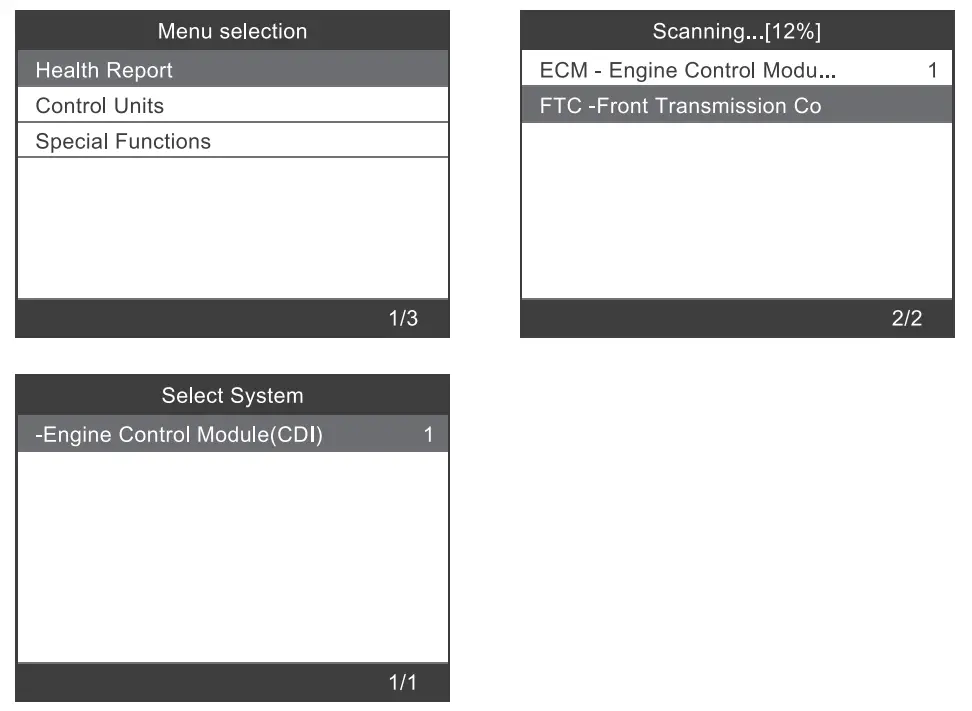Click the blank area below Special Functions
Viewport: 972px width, 711px height.
232,228
